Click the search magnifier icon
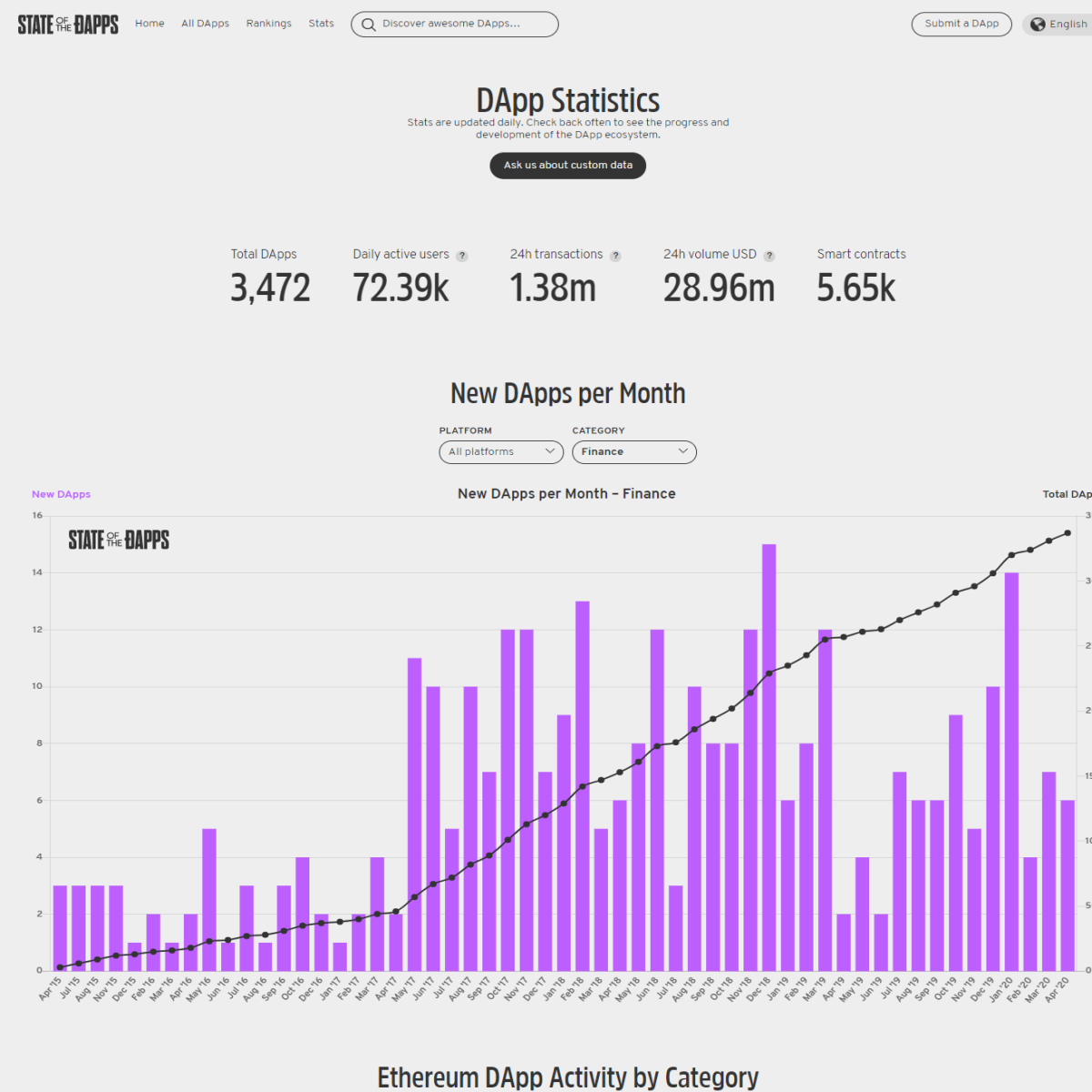The image size is (1092, 1092). 369,25
